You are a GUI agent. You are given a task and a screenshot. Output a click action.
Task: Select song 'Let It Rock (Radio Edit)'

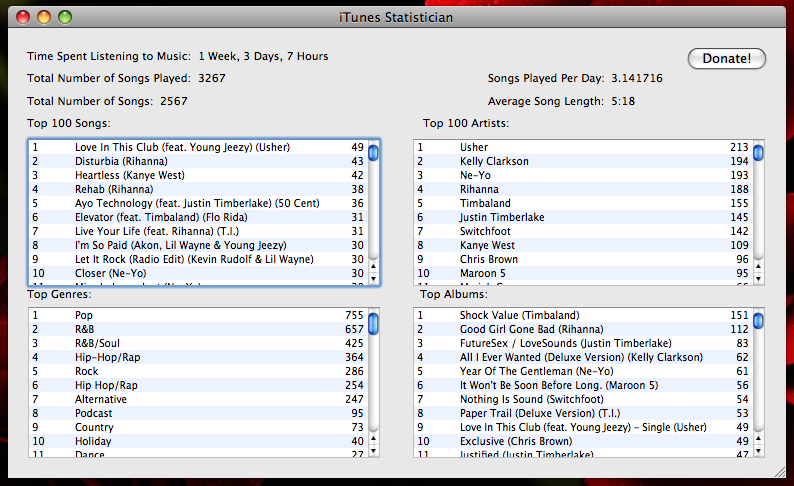198,259
